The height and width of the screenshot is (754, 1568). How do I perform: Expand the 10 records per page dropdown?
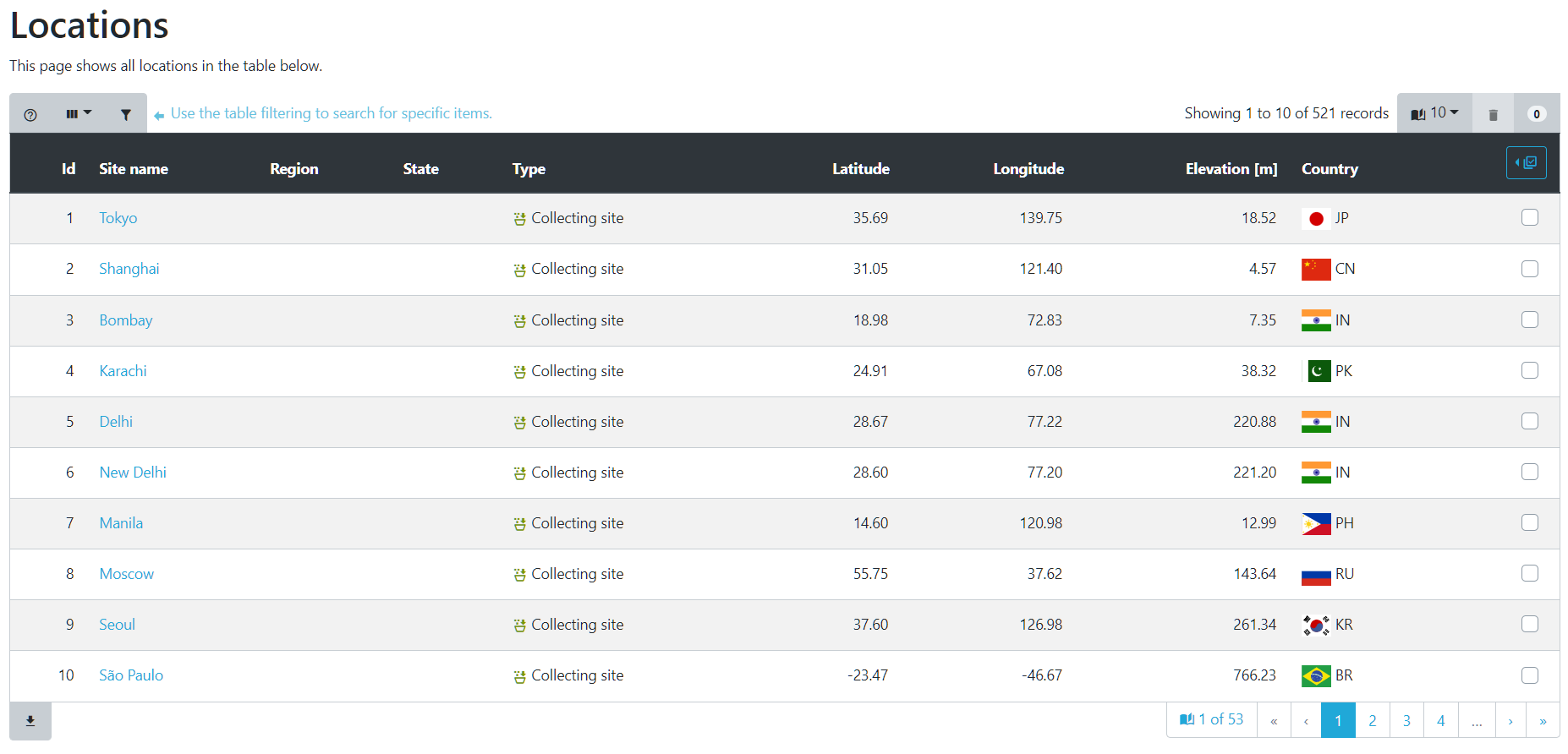(1434, 113)
